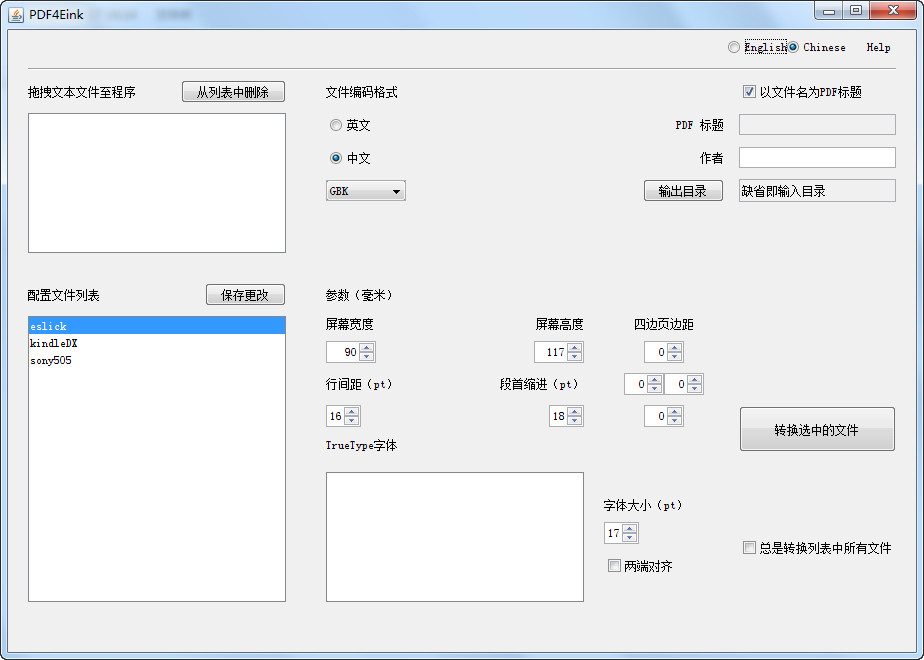
Task: Decrease 行间距 value of 16
Action: [352, 420]
